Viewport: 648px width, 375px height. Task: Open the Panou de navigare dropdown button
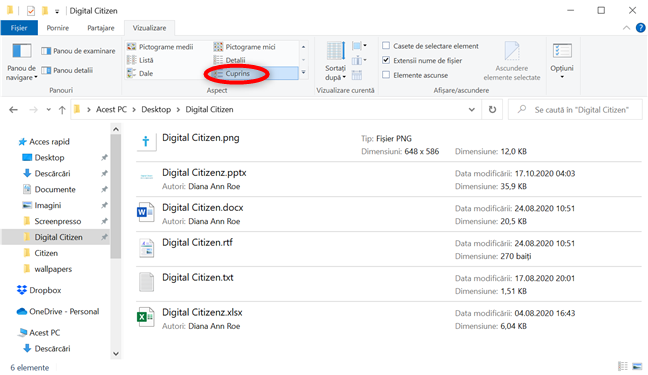[x=21, y=61]
